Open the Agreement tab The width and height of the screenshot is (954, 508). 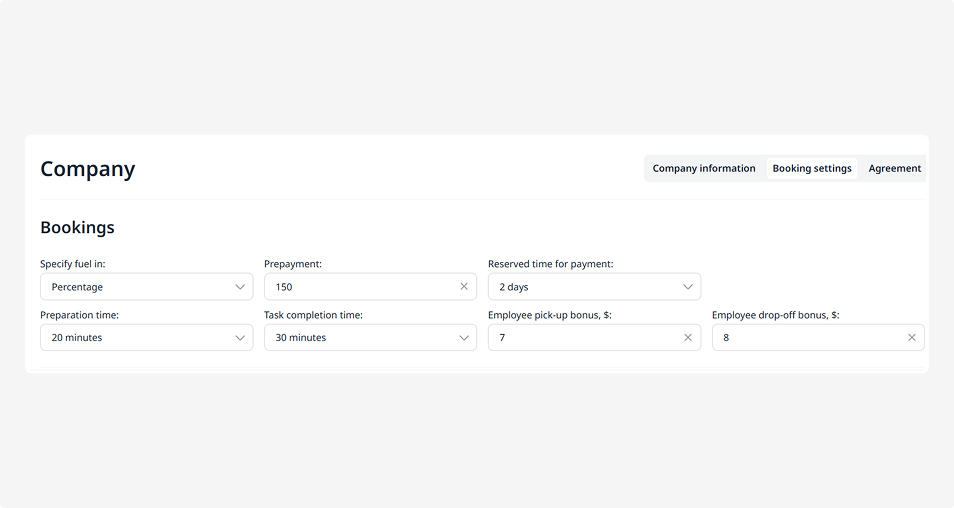[894, 168]
